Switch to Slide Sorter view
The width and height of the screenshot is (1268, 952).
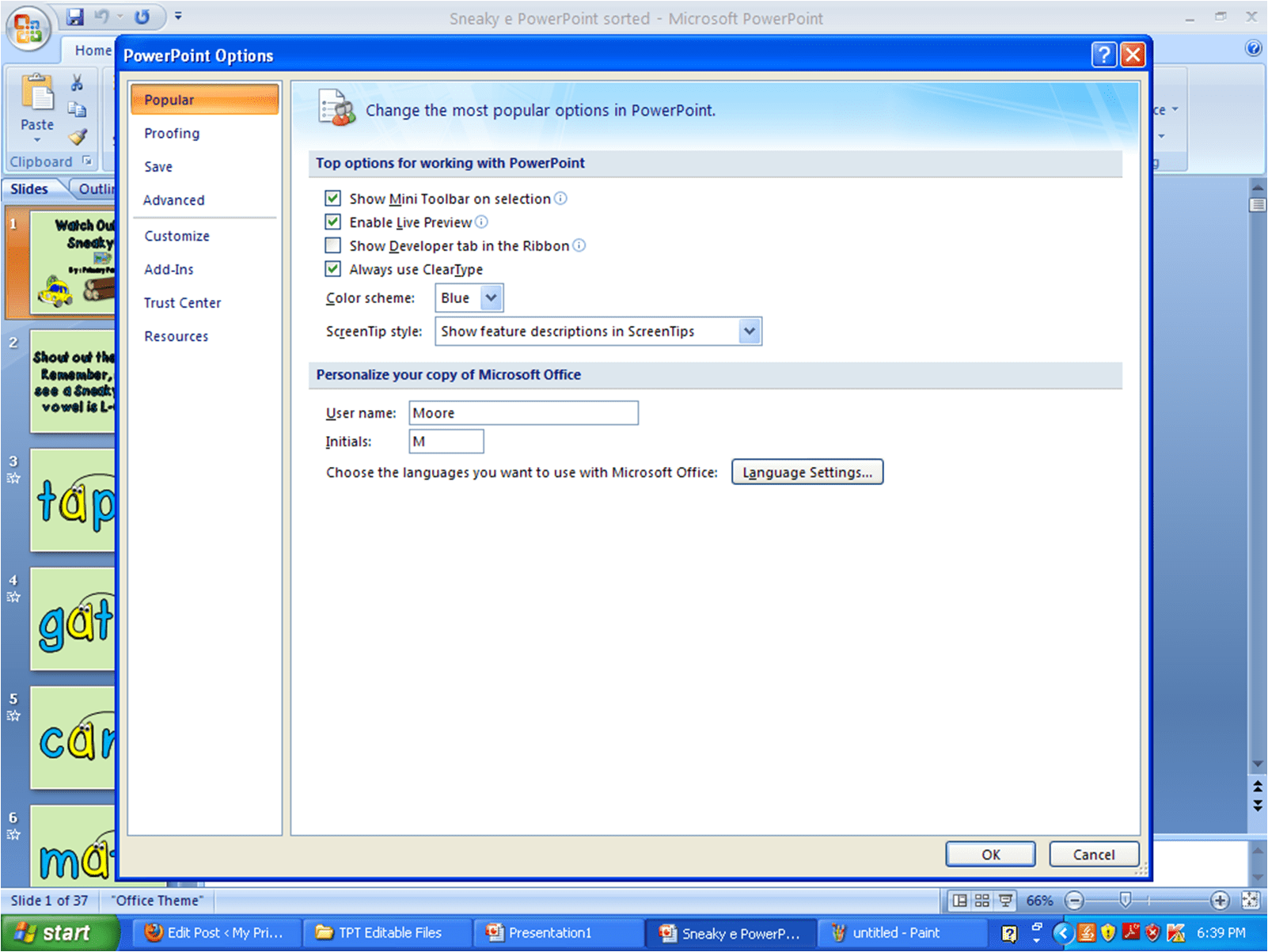point(982,901)
